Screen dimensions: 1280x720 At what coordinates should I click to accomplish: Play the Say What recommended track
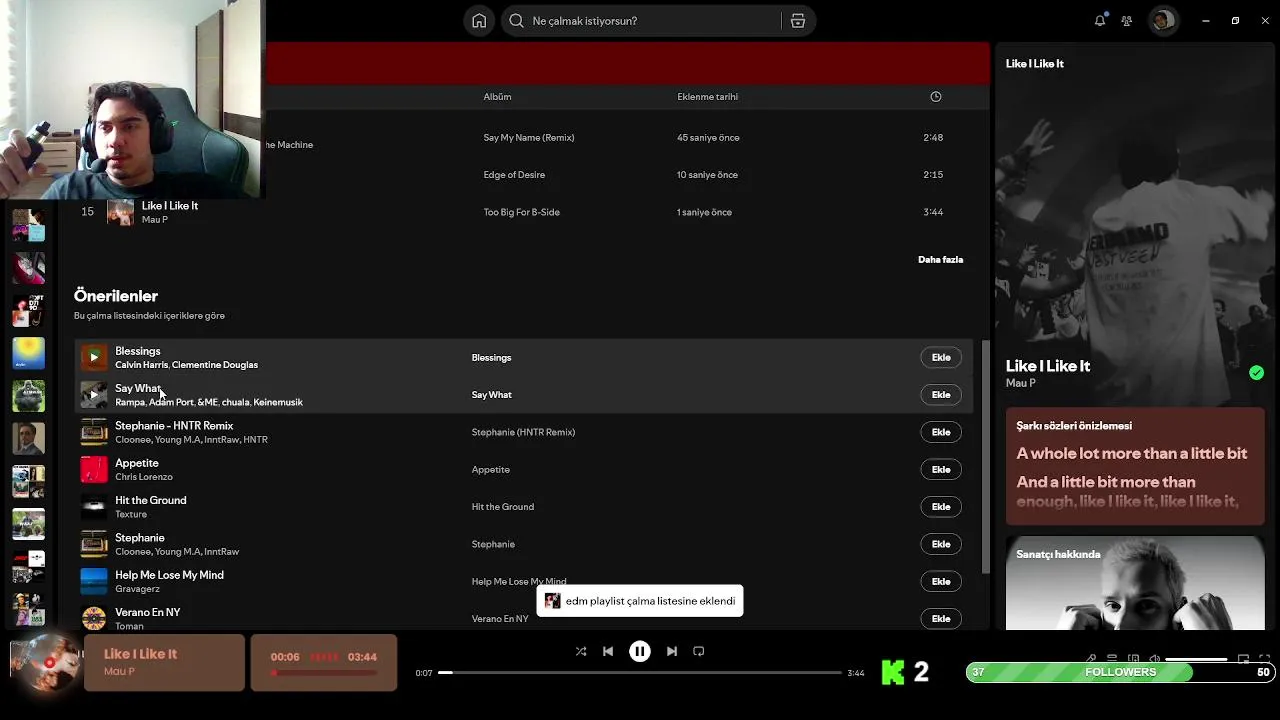(x=94, y=395)
